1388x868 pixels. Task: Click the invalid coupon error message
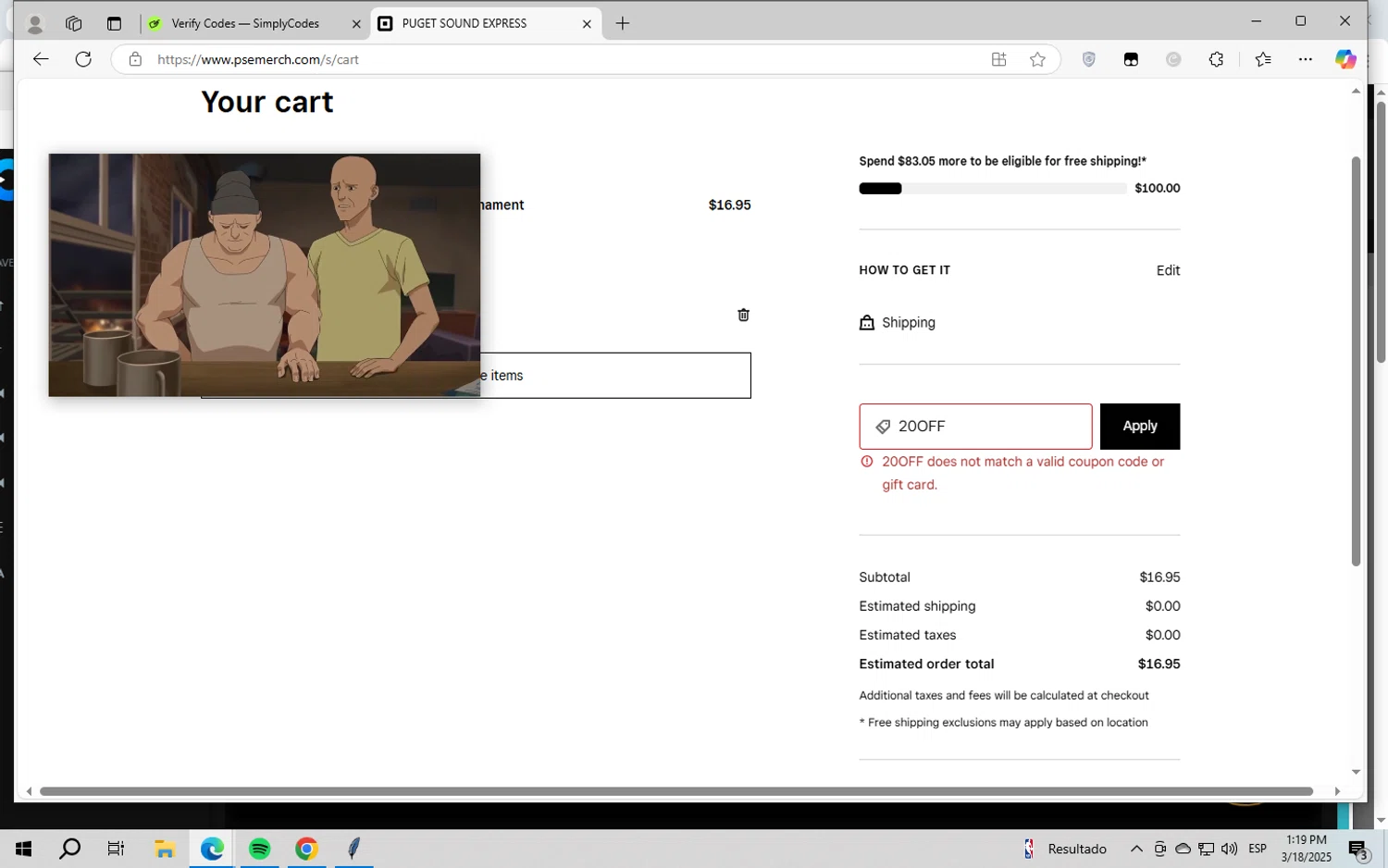tap(1022, 473)
